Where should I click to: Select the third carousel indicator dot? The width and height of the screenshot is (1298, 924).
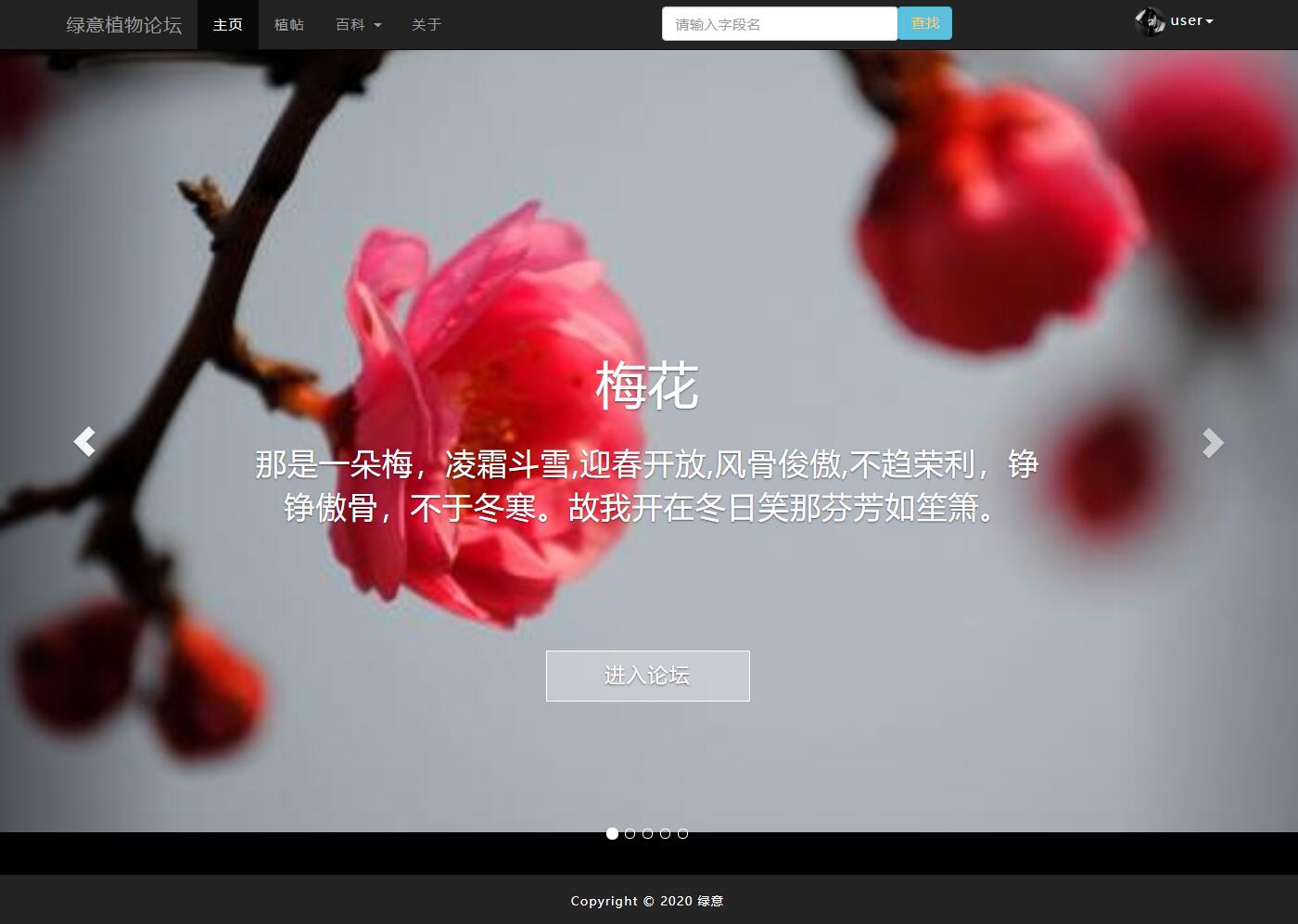pos(647,833)
